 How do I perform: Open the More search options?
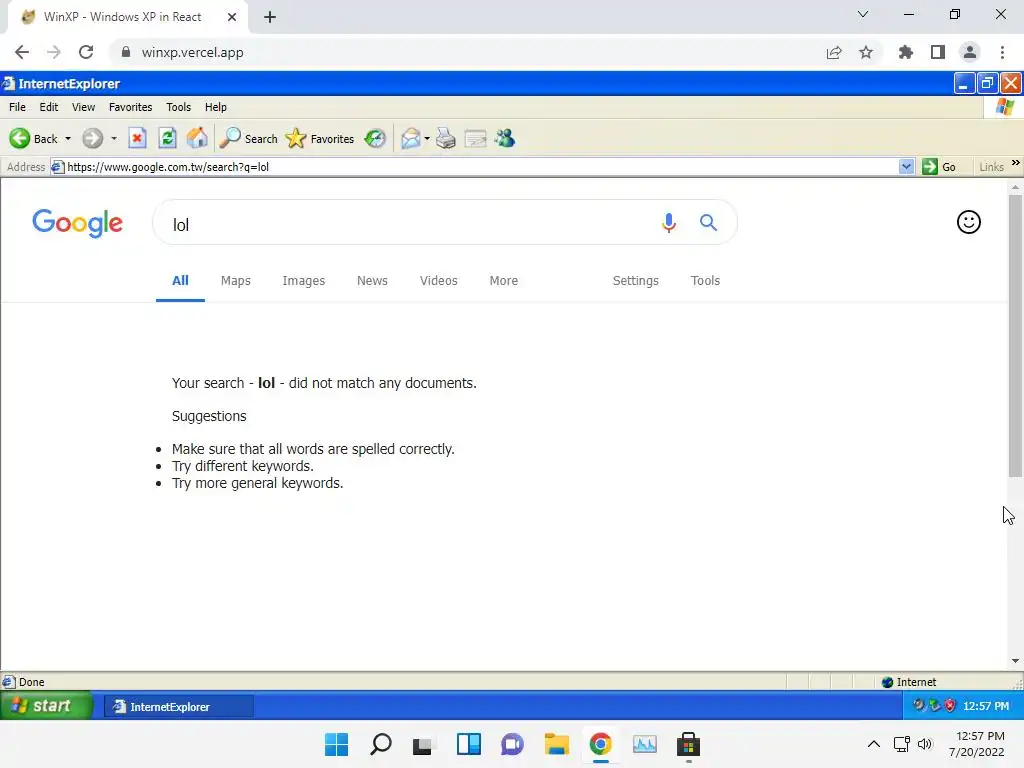[504, 281]
